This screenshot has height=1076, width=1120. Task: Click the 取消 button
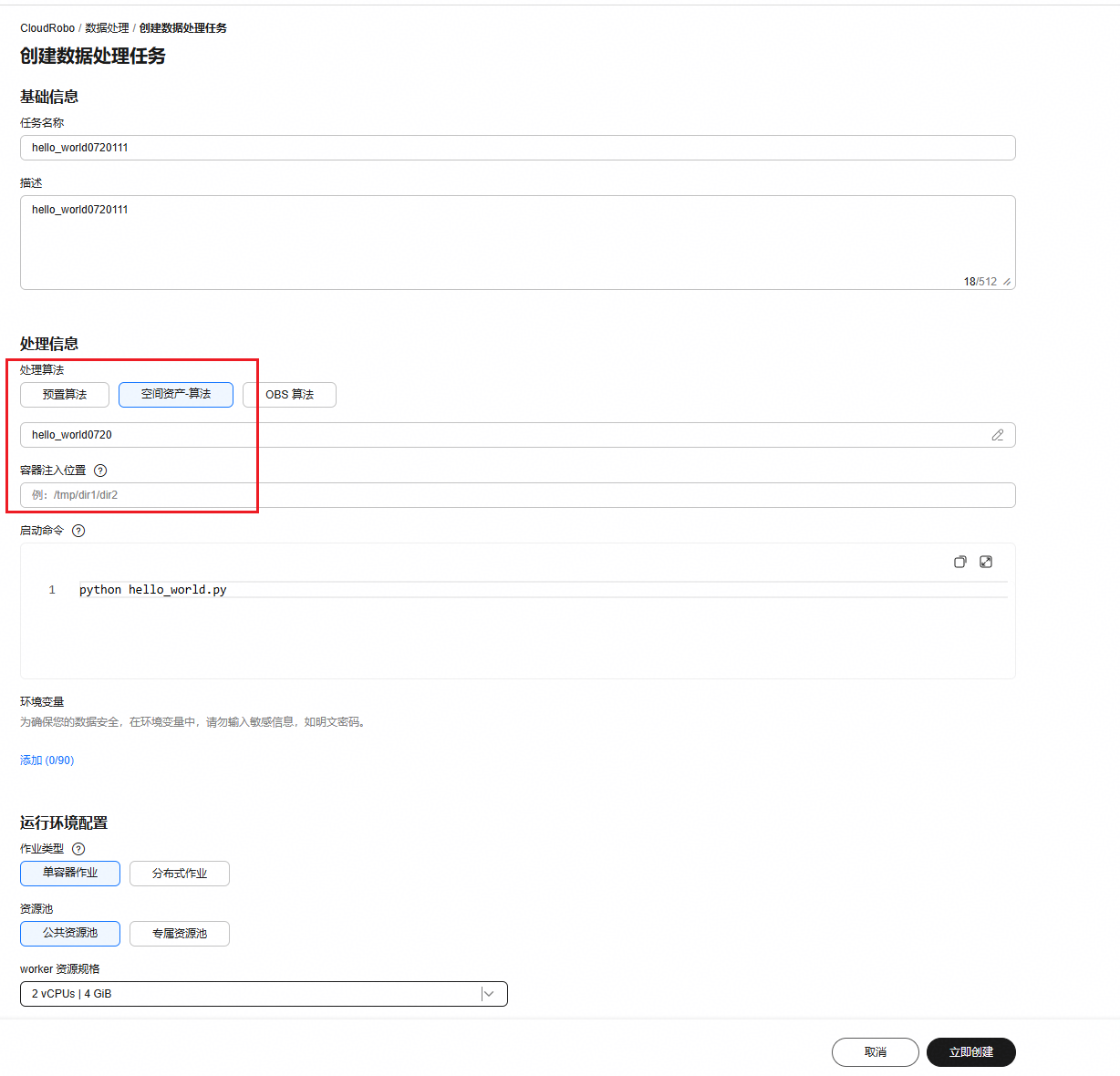[x=876, y=1052]
